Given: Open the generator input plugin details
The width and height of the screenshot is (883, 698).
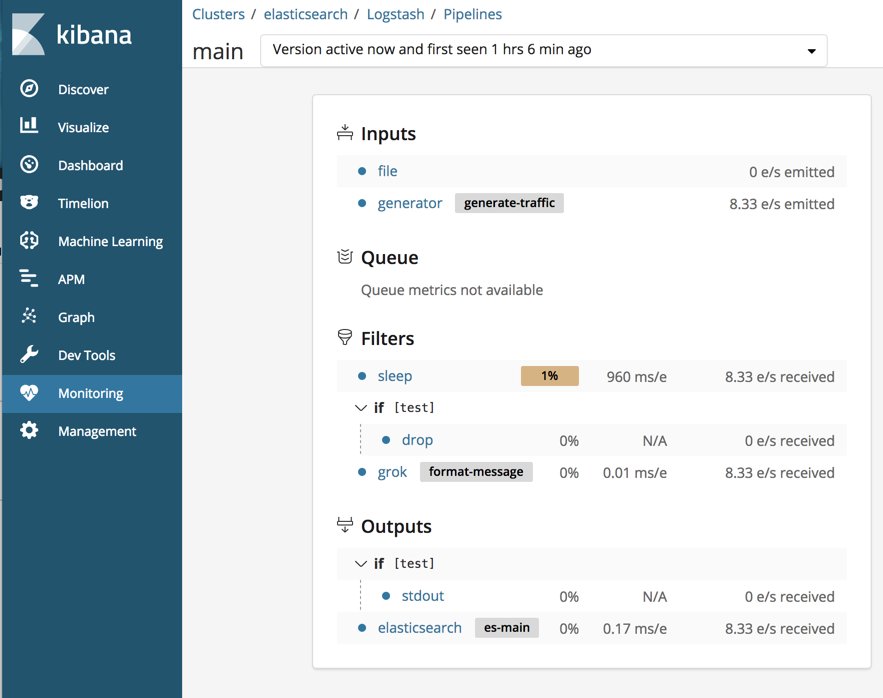Looking at the screenshot, I should [x=409, y=203].
